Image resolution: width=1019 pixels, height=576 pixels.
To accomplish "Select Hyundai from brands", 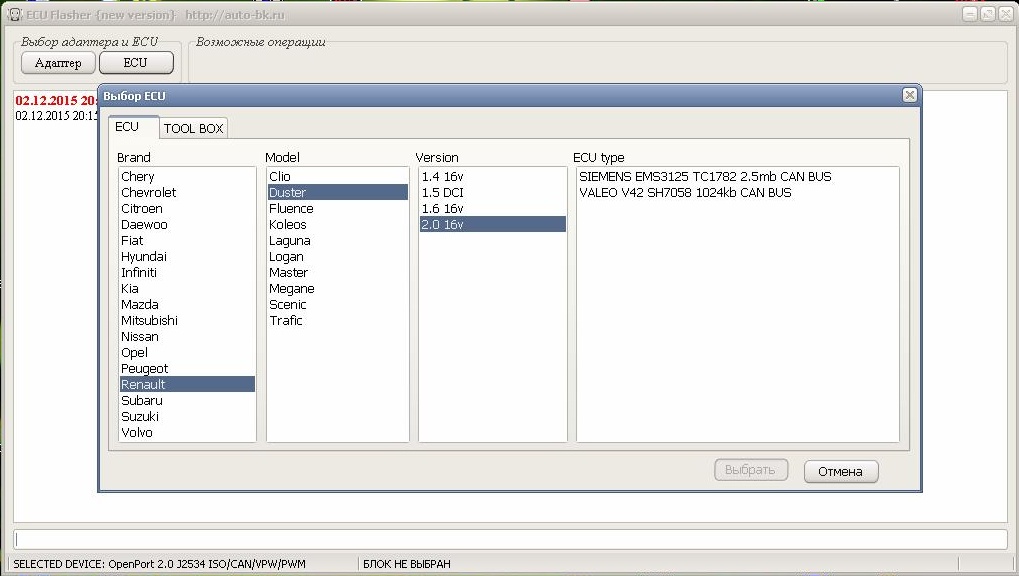I will click(x=187, y=257).
